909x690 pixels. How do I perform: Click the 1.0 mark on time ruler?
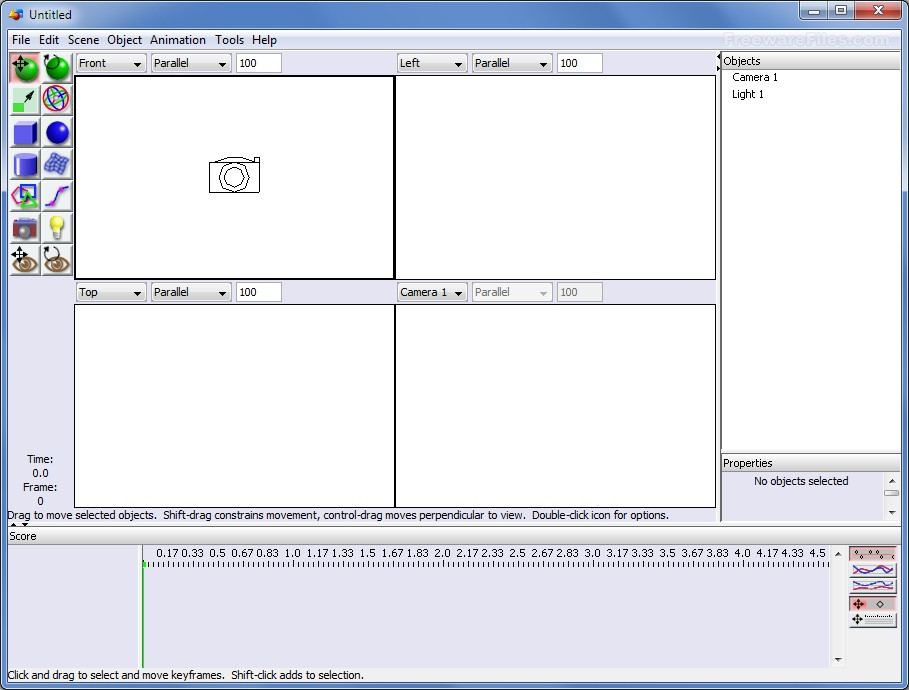(x=292, y=553)
